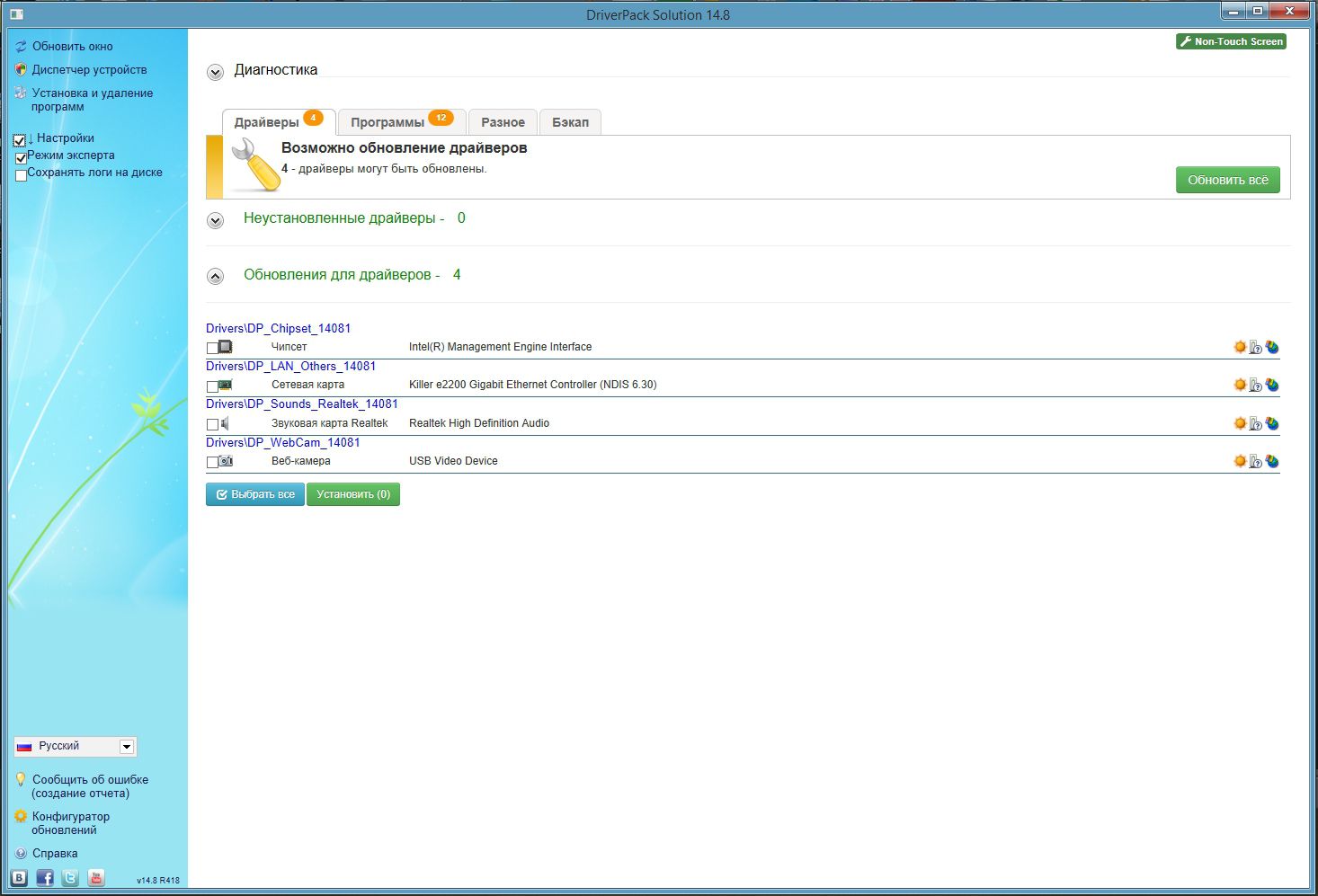Tick the checkbox for Killer e2200 Ethernet driver
Image resolution: width=1318 pixels, height=896 pixels.
tap(212, 386)
